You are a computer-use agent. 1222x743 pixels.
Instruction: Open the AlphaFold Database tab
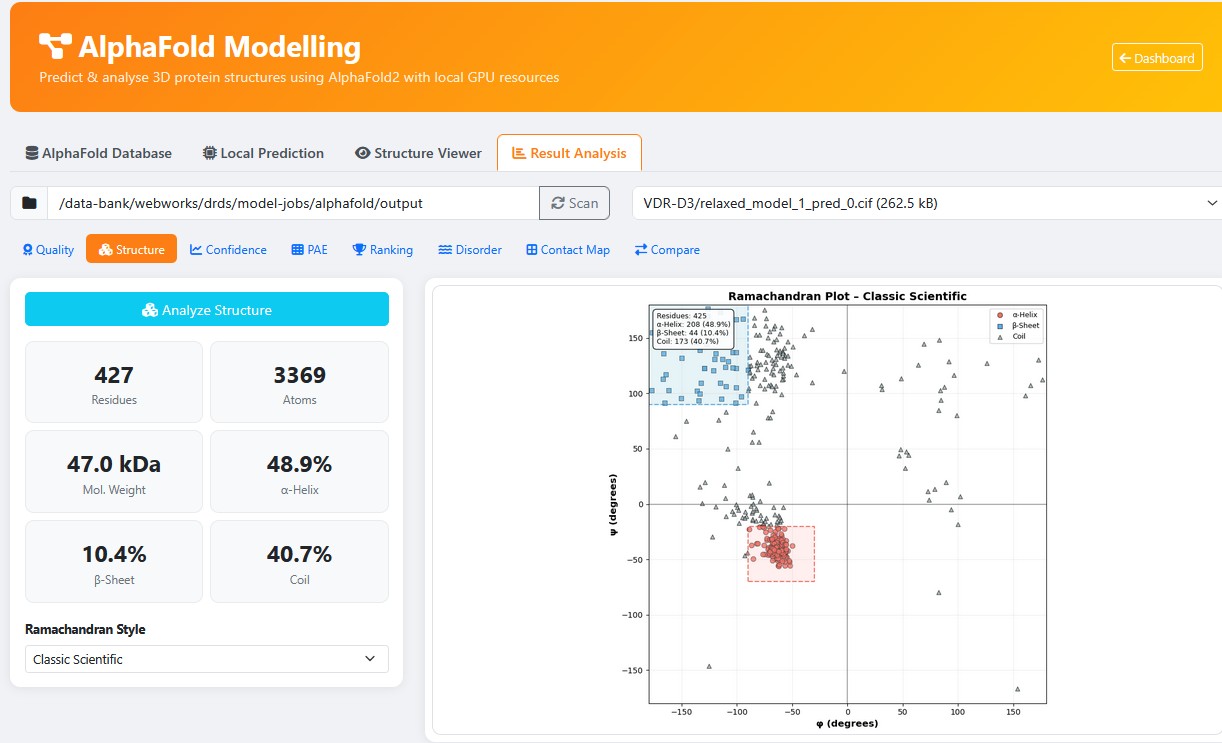(x=98, y=153)
